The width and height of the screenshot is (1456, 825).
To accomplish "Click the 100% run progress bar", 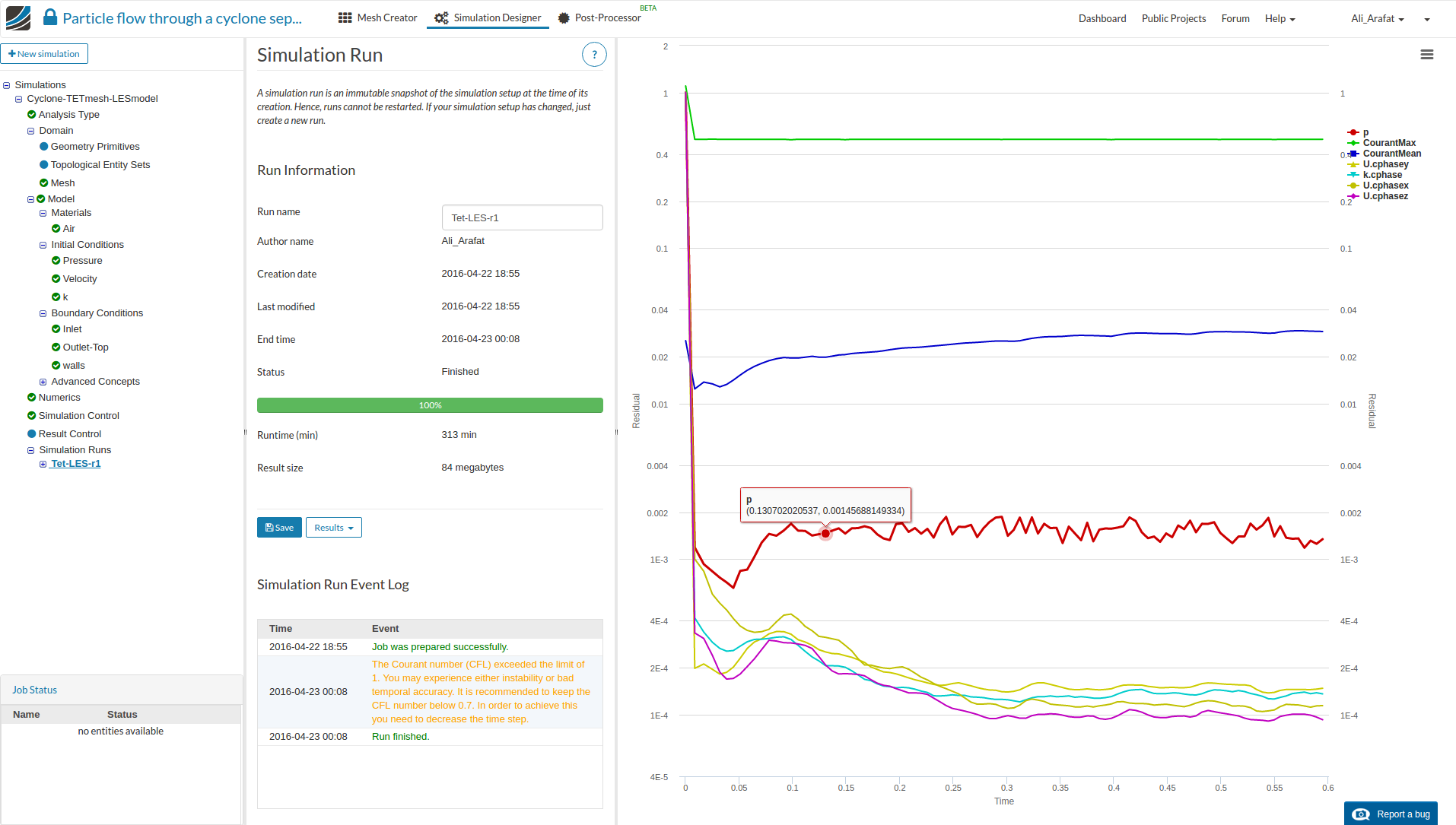I will coord(430,405).
